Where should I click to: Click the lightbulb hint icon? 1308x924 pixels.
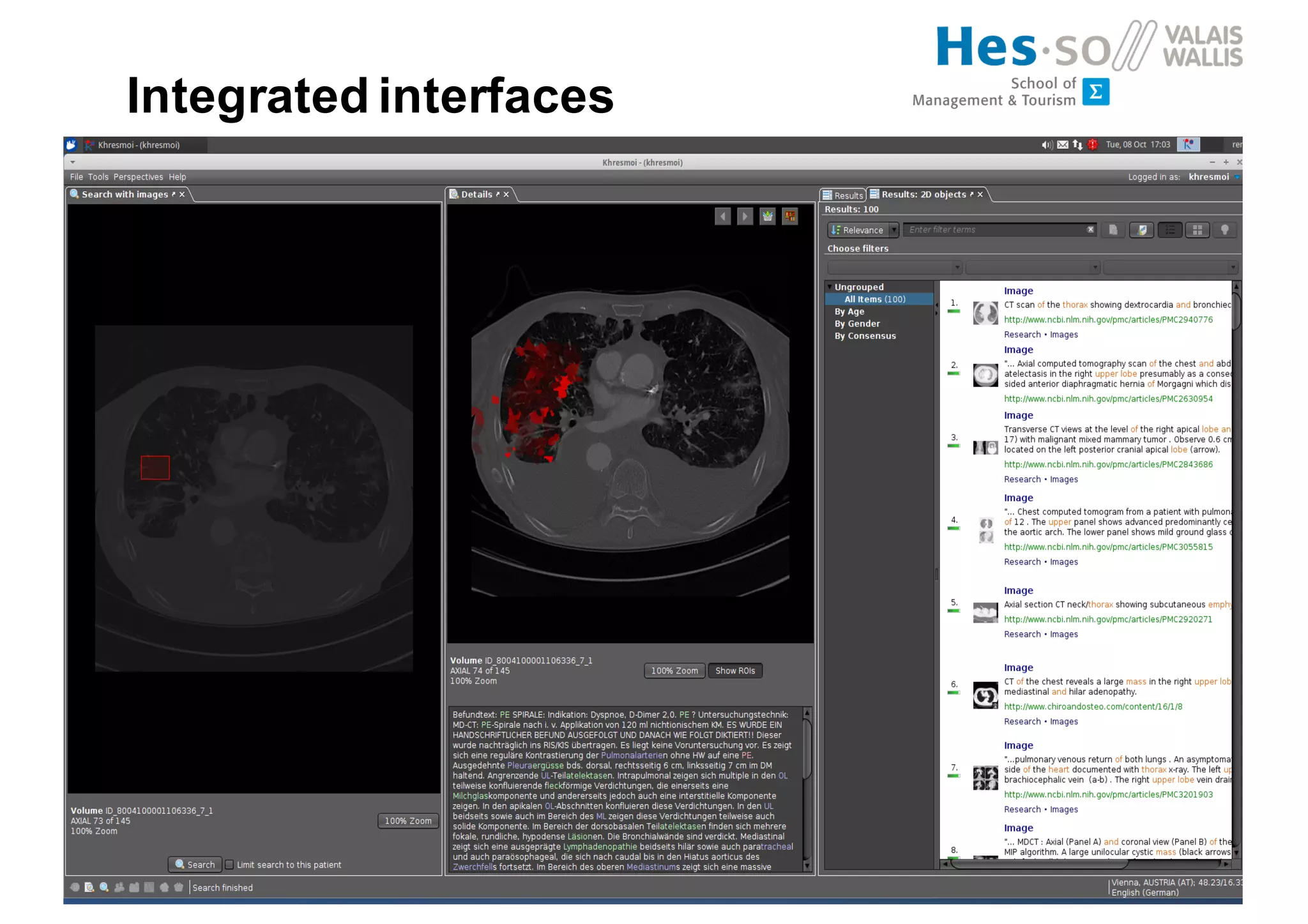click(x=1225, y=230)
